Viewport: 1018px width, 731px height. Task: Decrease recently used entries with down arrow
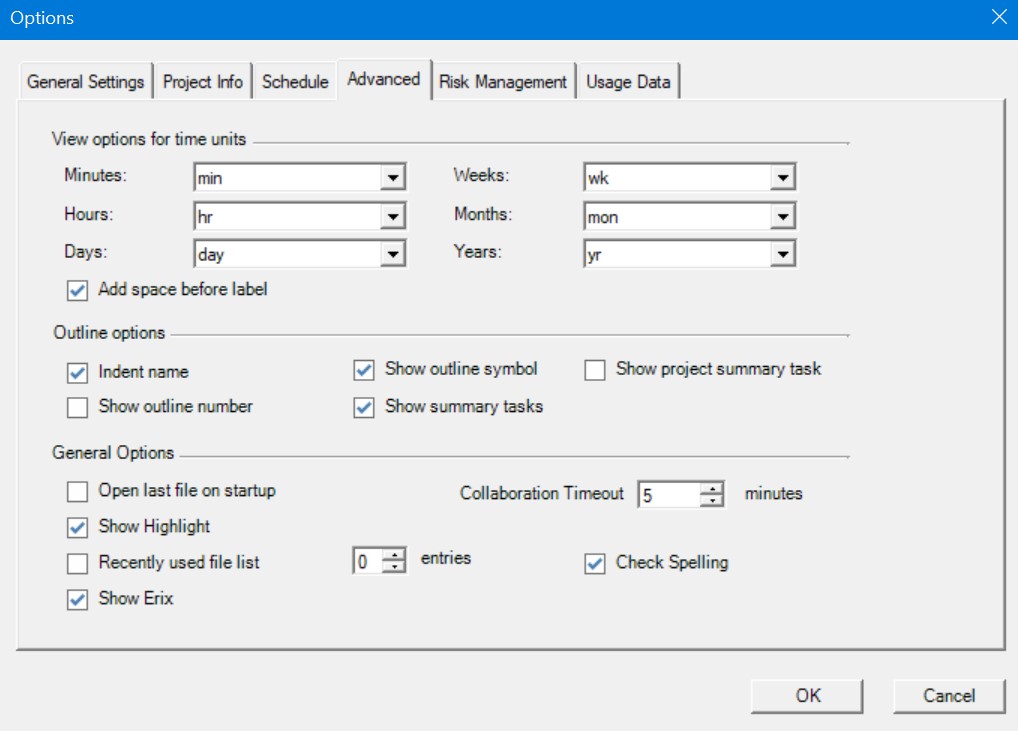[394, 565]
